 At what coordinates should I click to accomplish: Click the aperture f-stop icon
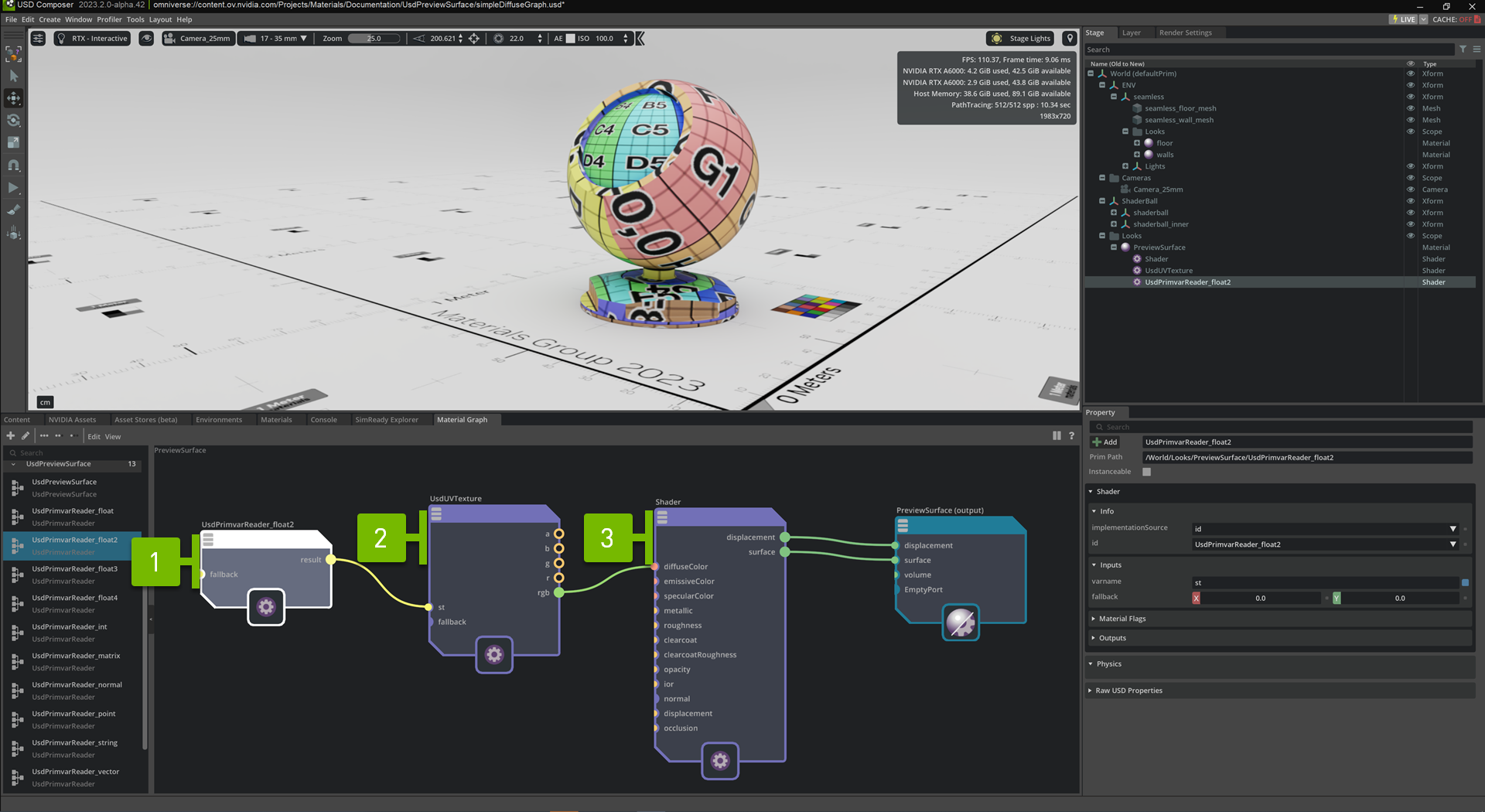(x=499, y=39)
